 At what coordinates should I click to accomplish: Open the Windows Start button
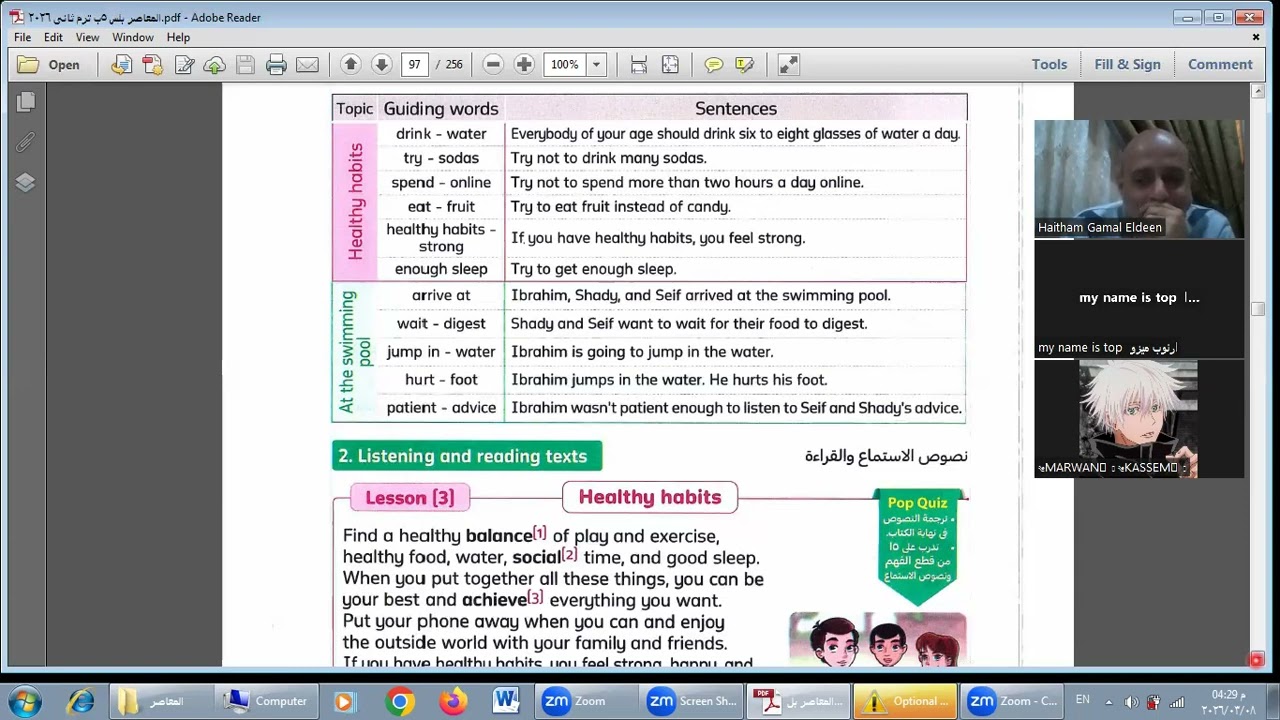click(25, 701)
